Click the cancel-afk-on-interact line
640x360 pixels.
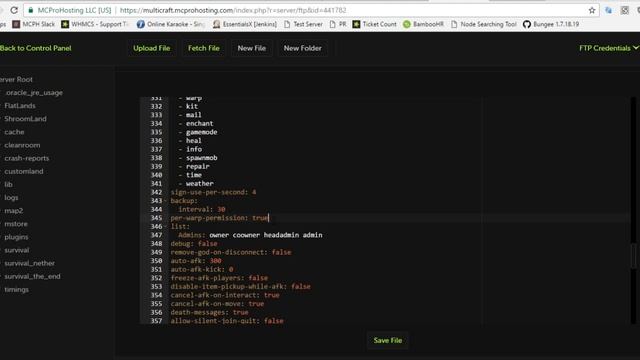[x=225, y=295]
